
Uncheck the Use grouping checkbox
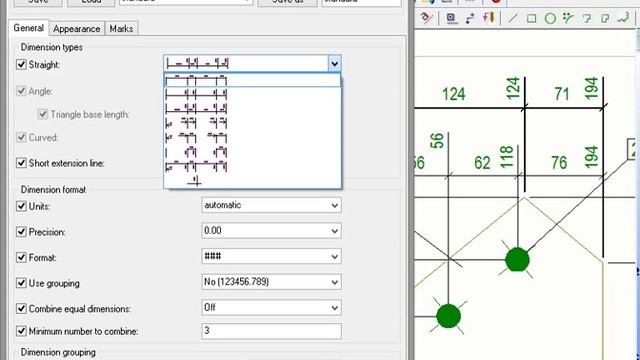[x=21, y=283]
